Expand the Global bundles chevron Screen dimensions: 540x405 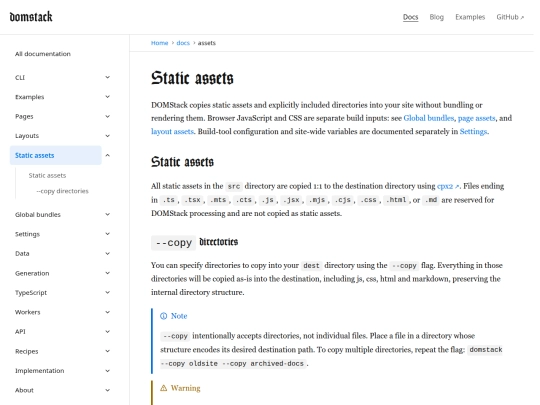pyautogui.click(x=107, y=215)
